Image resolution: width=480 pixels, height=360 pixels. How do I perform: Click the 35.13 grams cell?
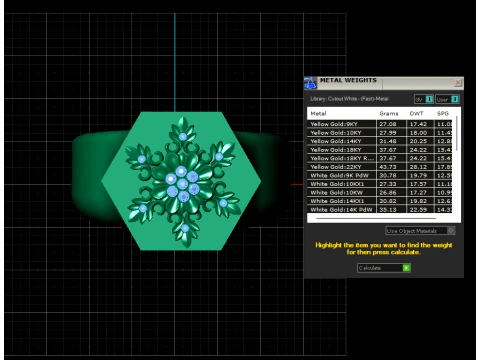pyautogui.click(x=388, y=210)
